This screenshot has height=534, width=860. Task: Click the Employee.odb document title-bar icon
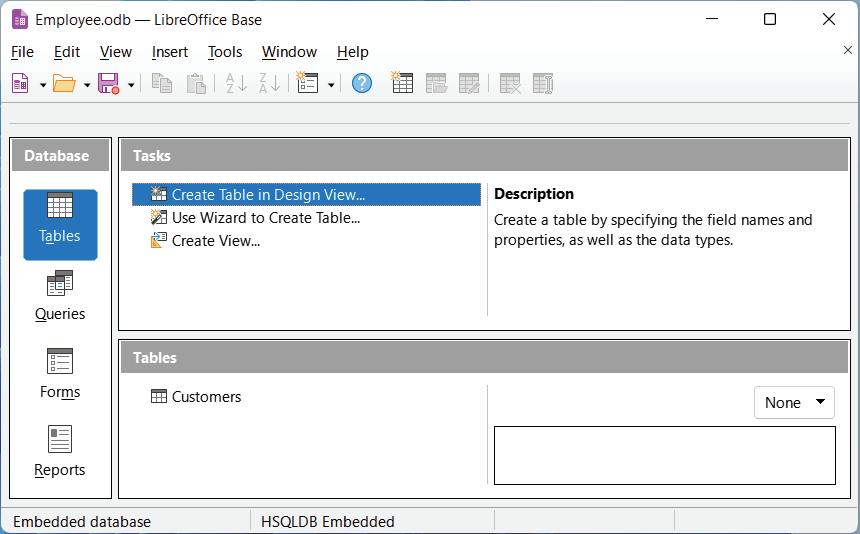coord(20,19)
